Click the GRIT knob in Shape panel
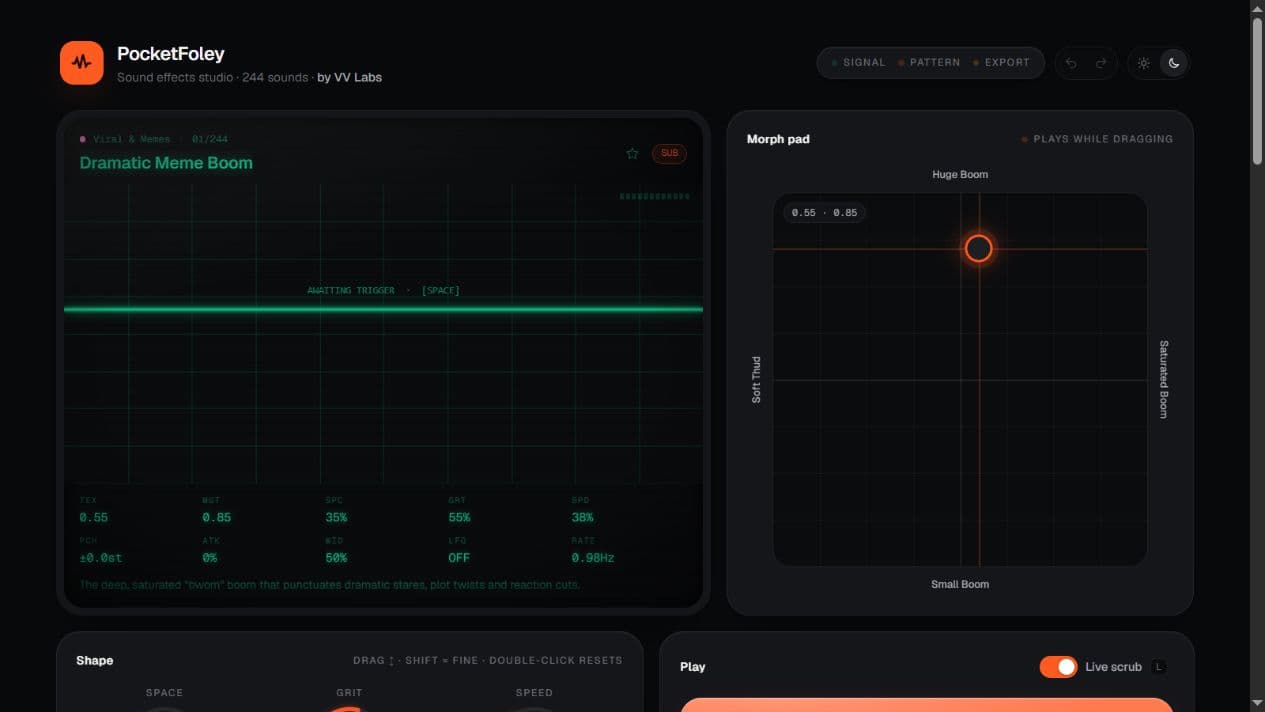The width and height of the screenshot is (1265, 712). point(349,708)
